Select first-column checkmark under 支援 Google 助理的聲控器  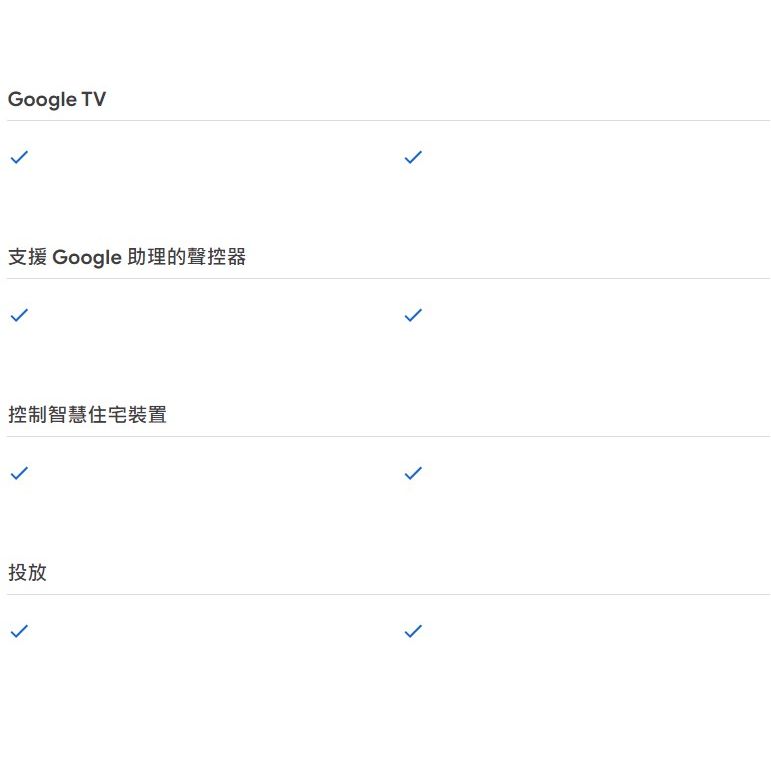click(x=19, y=315)
